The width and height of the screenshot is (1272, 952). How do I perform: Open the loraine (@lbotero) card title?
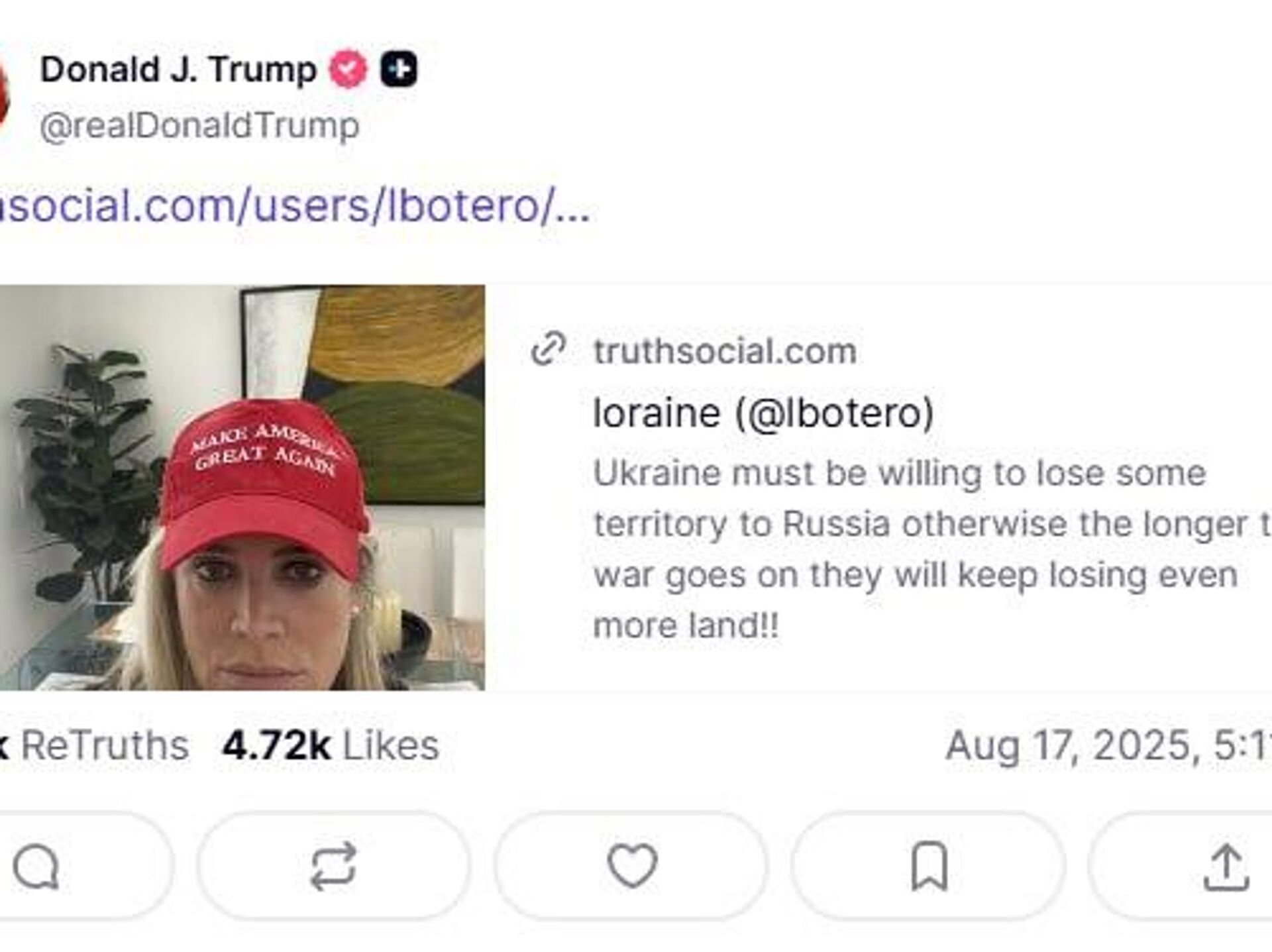(763, 413)
